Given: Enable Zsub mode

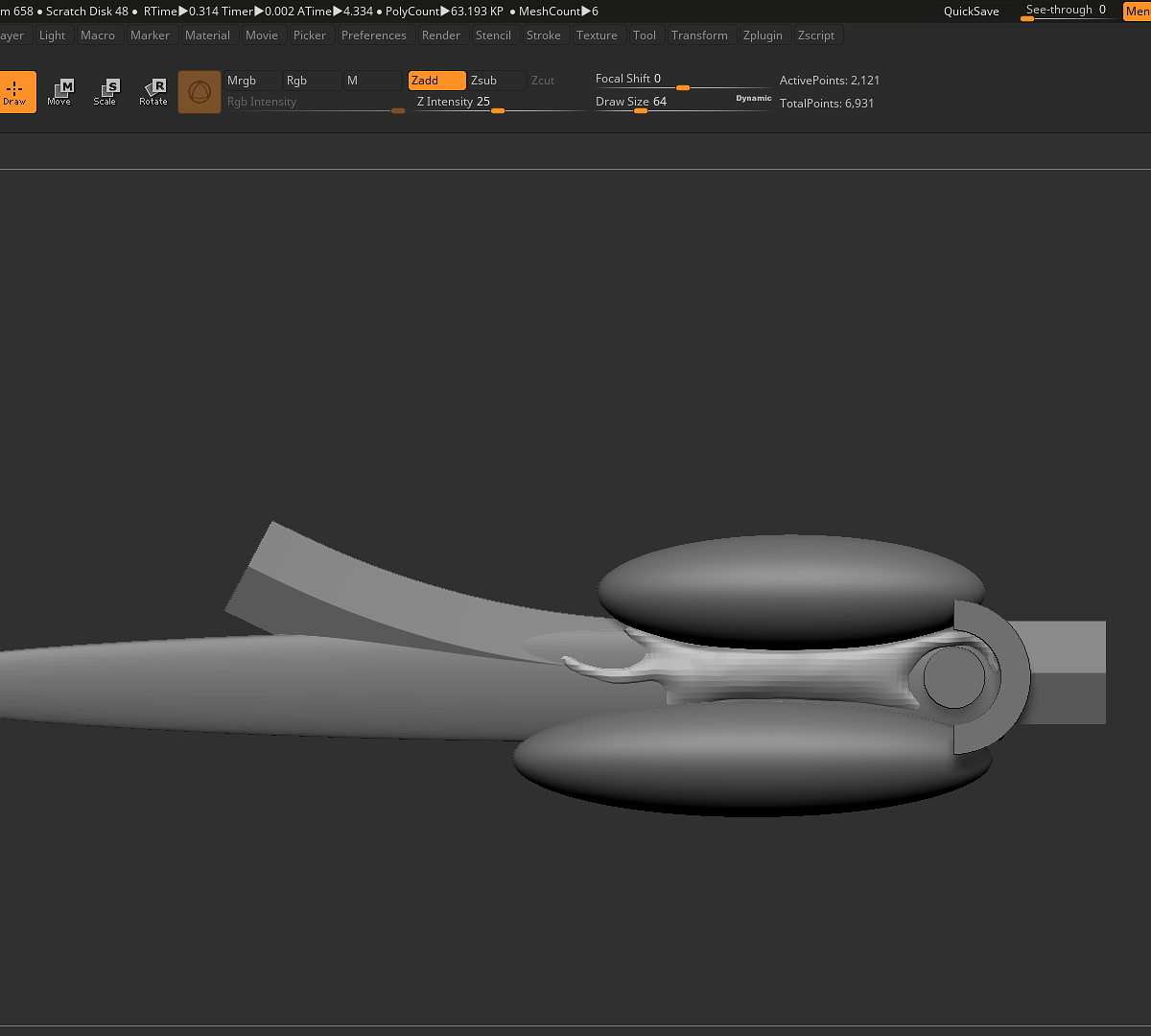Looking at the screenshot, I should [497, 81].
